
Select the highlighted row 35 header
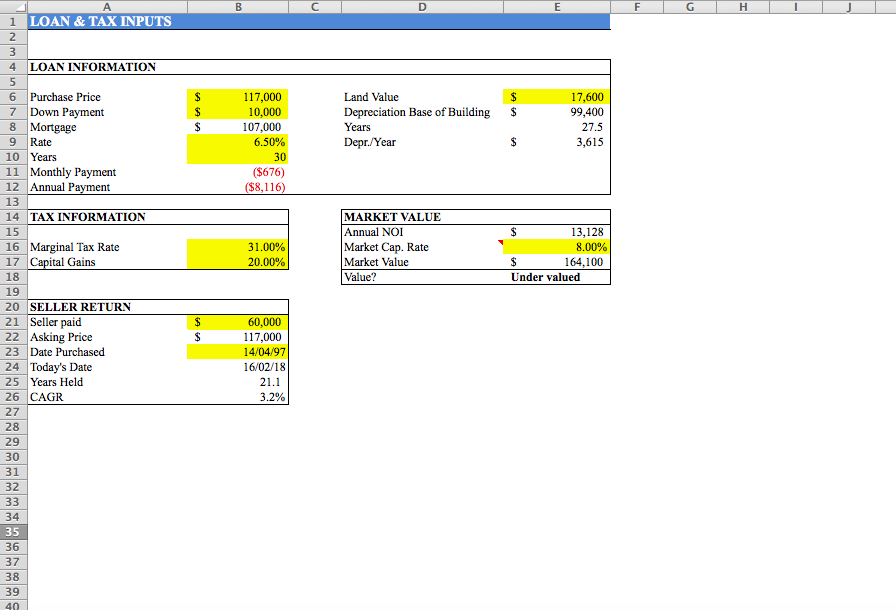click(13, 531)
